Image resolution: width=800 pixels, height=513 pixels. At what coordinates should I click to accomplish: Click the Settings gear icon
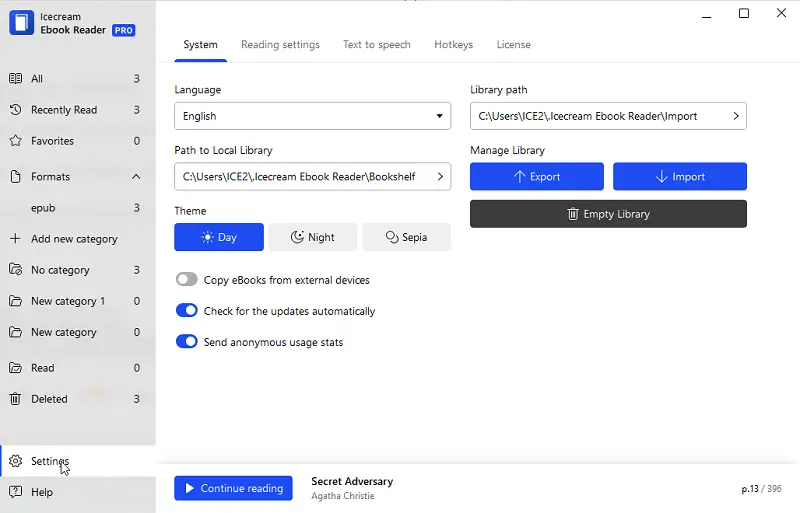coord(15,461)
